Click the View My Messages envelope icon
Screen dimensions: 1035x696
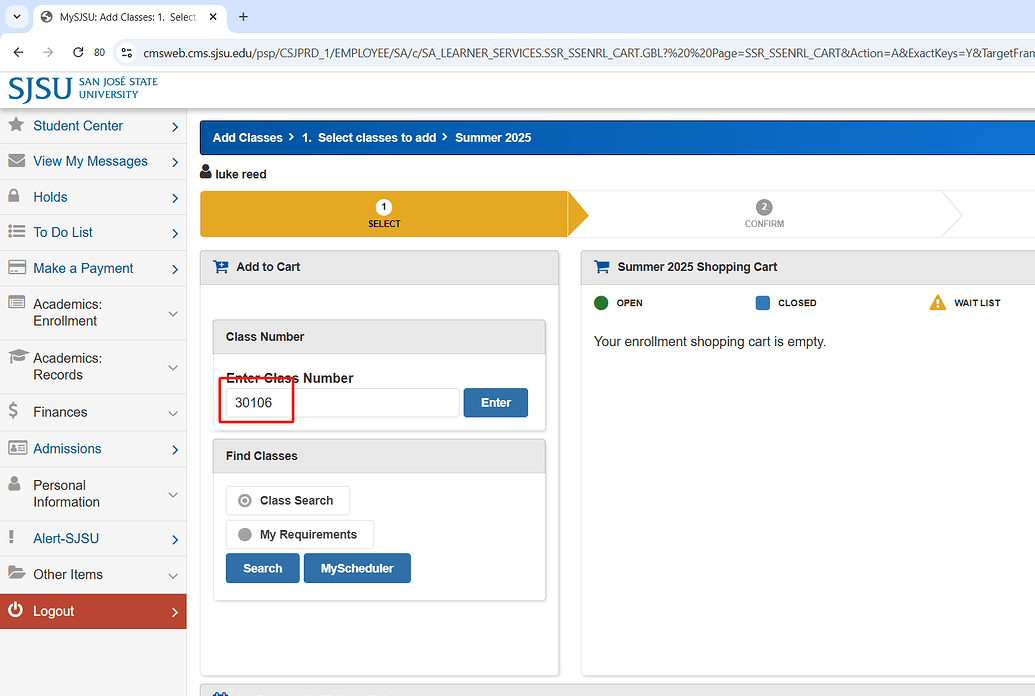coord(16,161)
